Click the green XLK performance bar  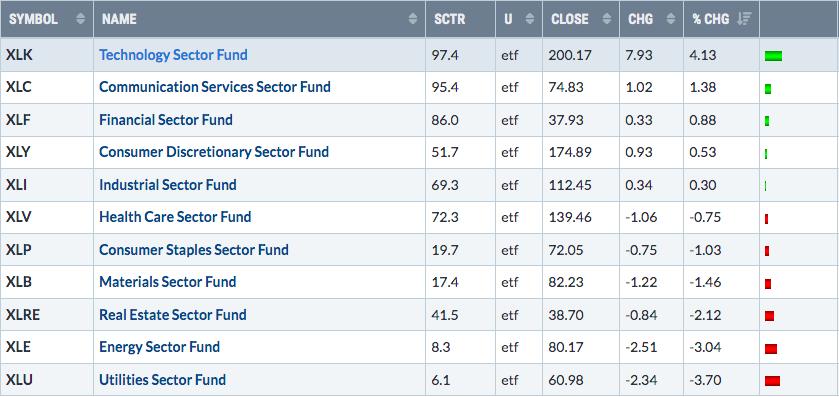[773, 56]
